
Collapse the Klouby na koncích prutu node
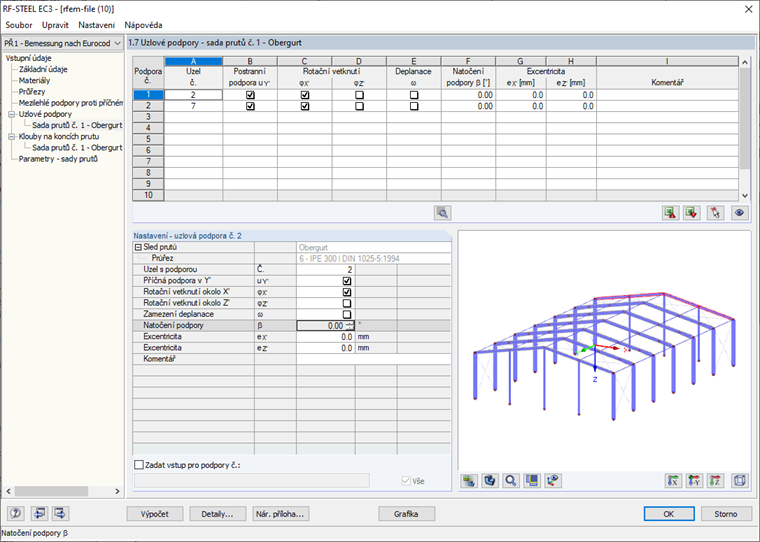coord(12,137)
